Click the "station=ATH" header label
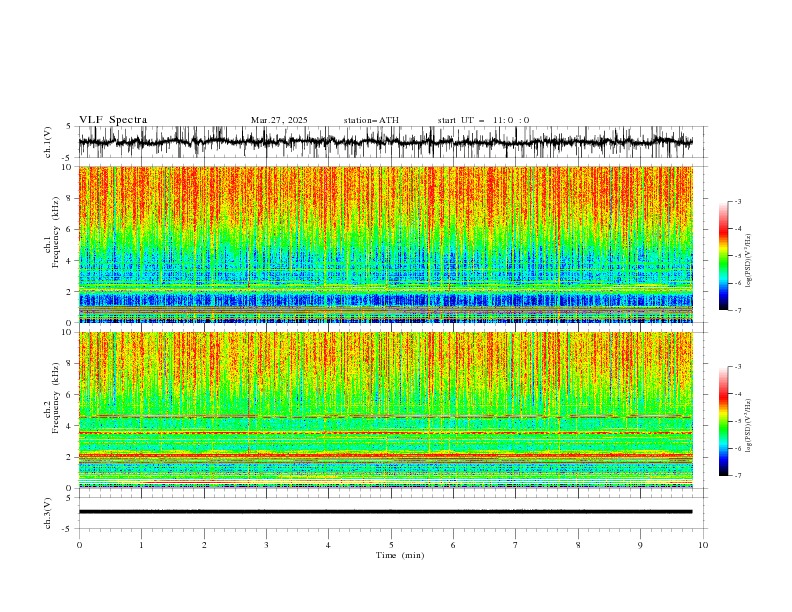The image size is (792, 612). (371, 120)
